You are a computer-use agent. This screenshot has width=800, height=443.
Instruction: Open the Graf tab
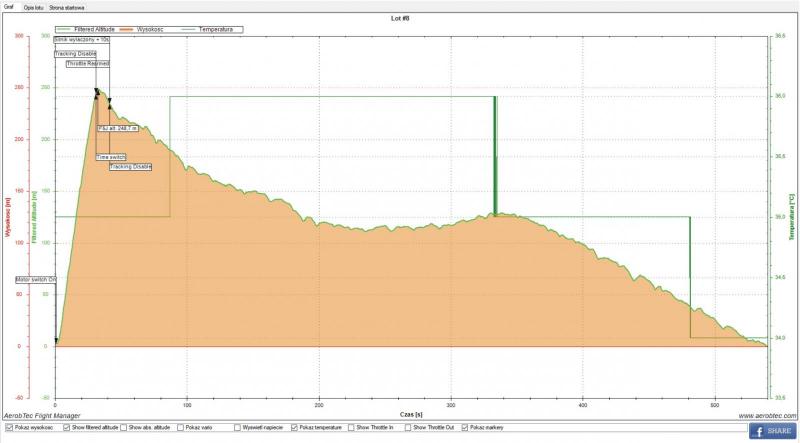click(x=9, y=6)
